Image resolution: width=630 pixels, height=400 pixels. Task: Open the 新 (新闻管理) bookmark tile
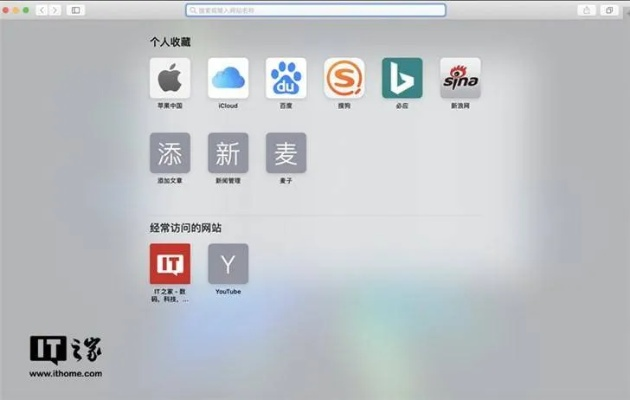pyautogui.click(x=228, y=153)
